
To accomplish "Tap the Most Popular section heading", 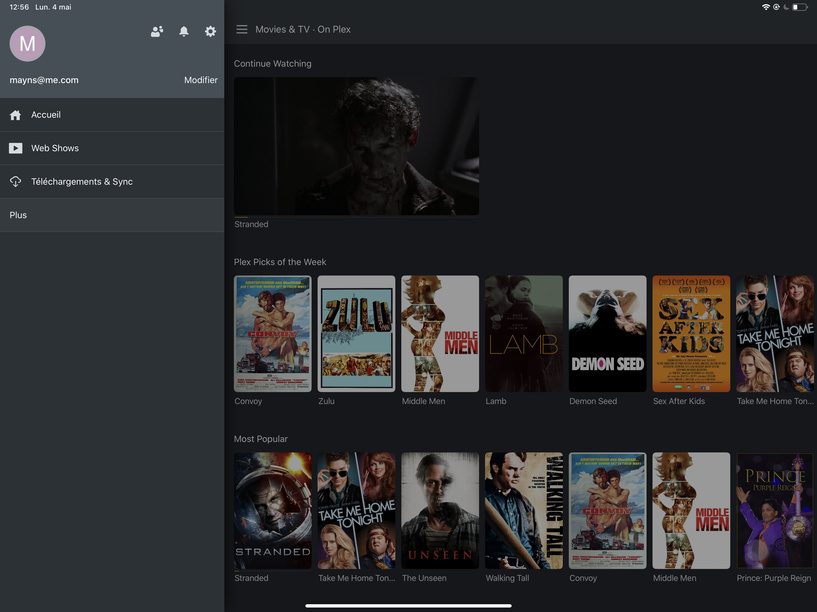I will [261, 439].
